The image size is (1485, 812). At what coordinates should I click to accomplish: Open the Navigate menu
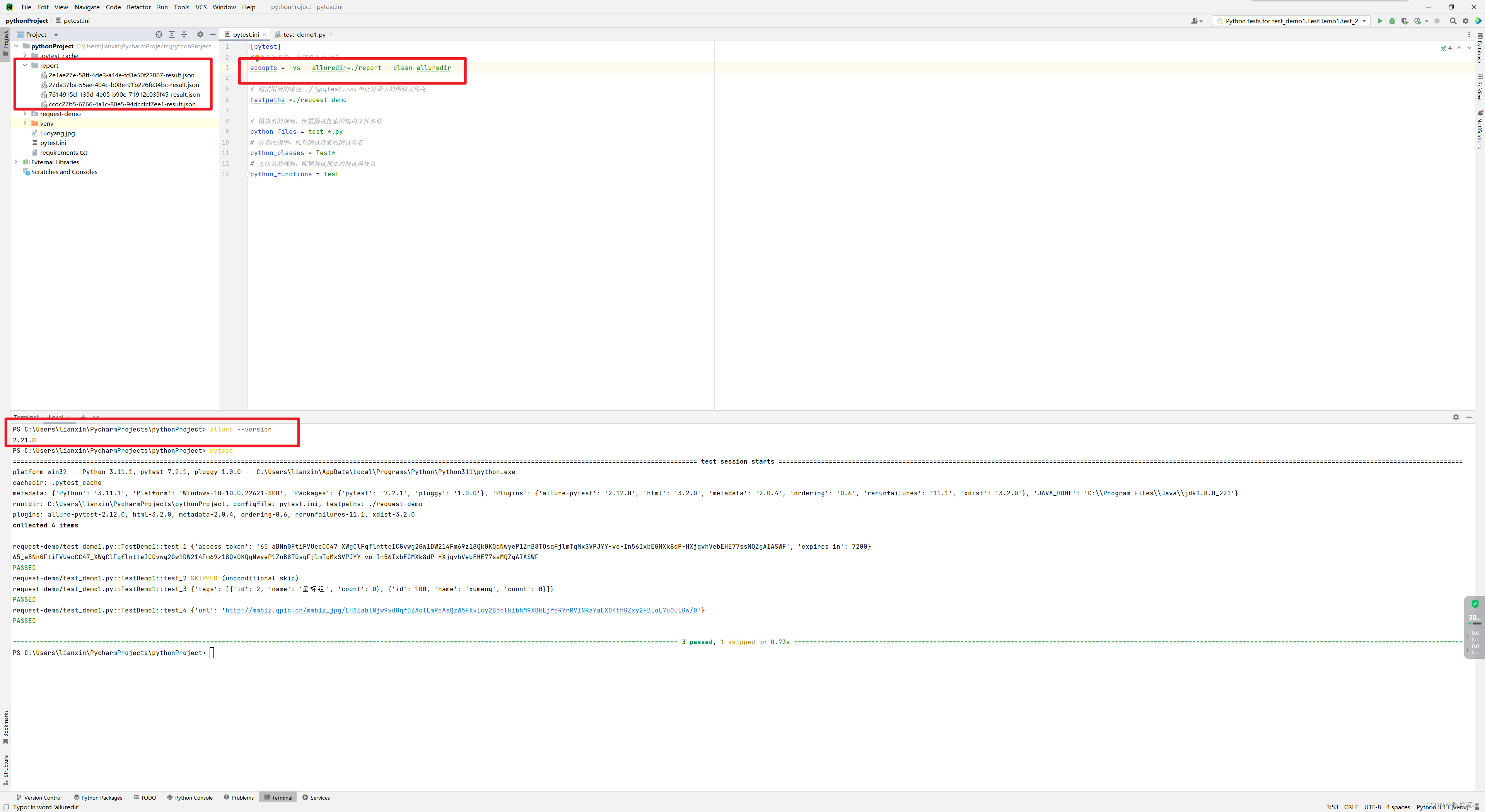87,7
